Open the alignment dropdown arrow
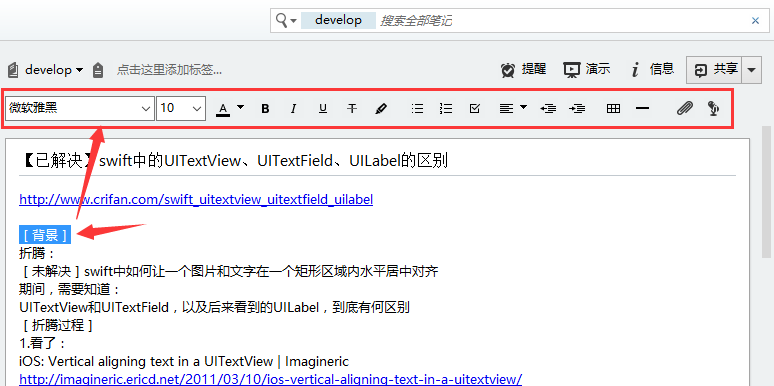The height and width of the screenshot is (386, 774). pyautogui.click(x=523, y=107)
